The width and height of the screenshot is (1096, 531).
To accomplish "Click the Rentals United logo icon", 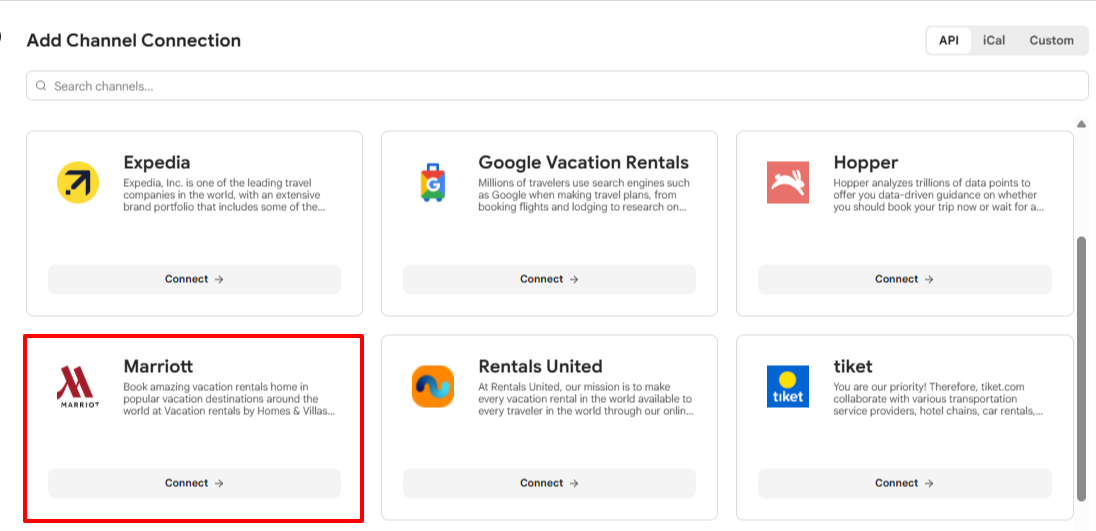I will point(433,386).
